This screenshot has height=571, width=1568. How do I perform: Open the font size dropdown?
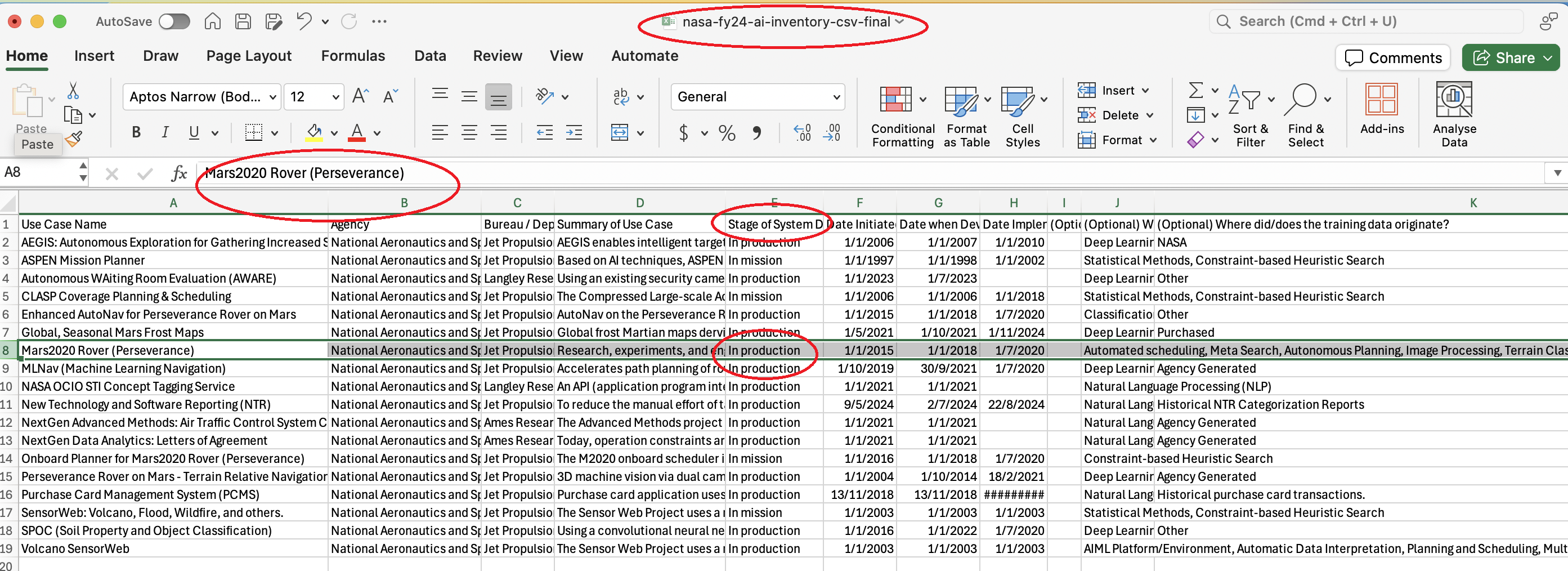335,97
